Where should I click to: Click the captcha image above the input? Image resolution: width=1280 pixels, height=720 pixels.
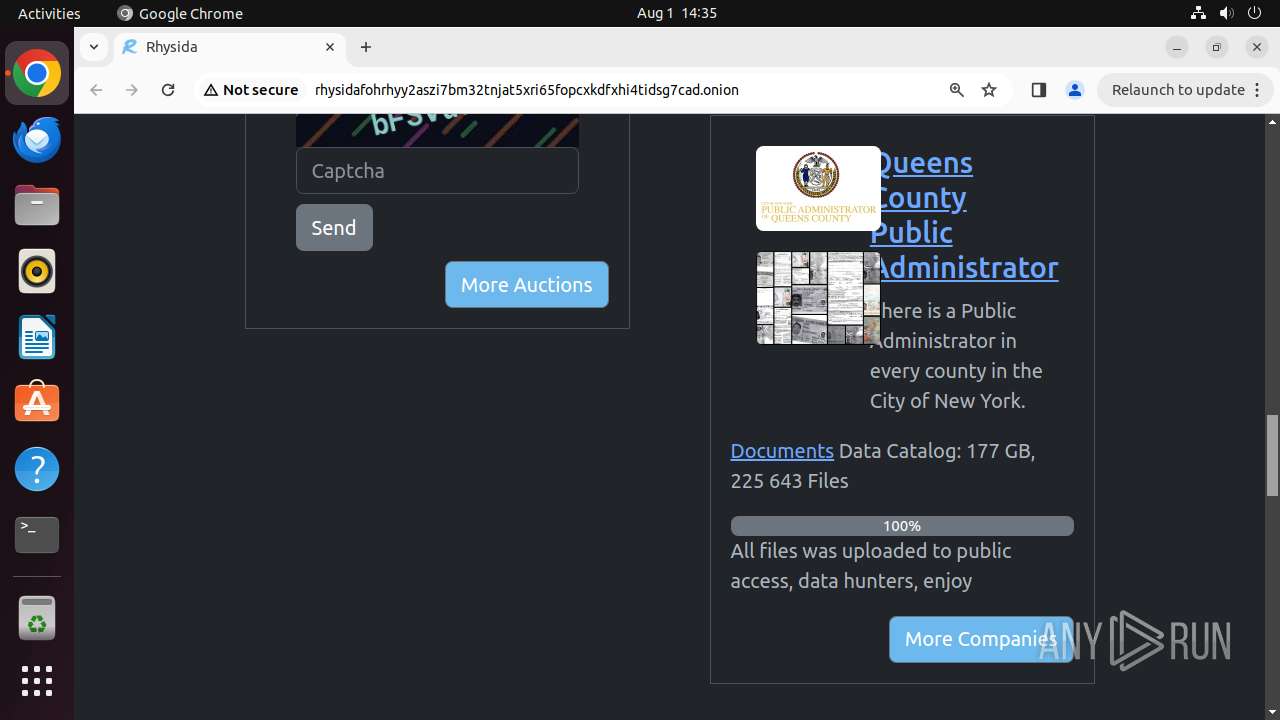coord(437,130)
